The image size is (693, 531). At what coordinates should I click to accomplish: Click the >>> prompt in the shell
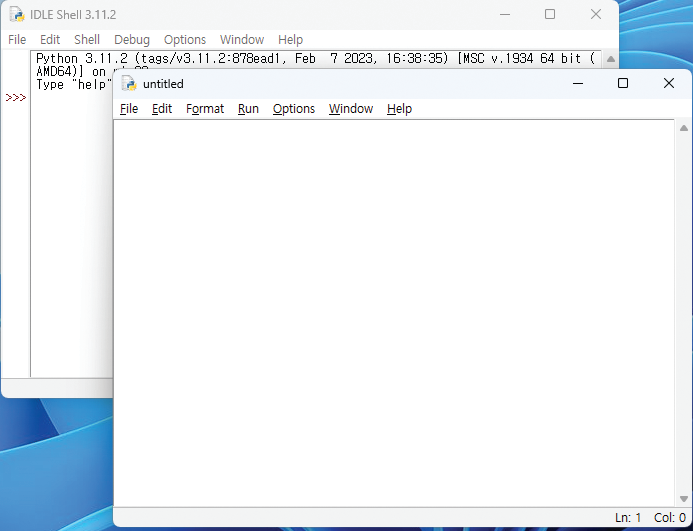click(x=15, y=98)
